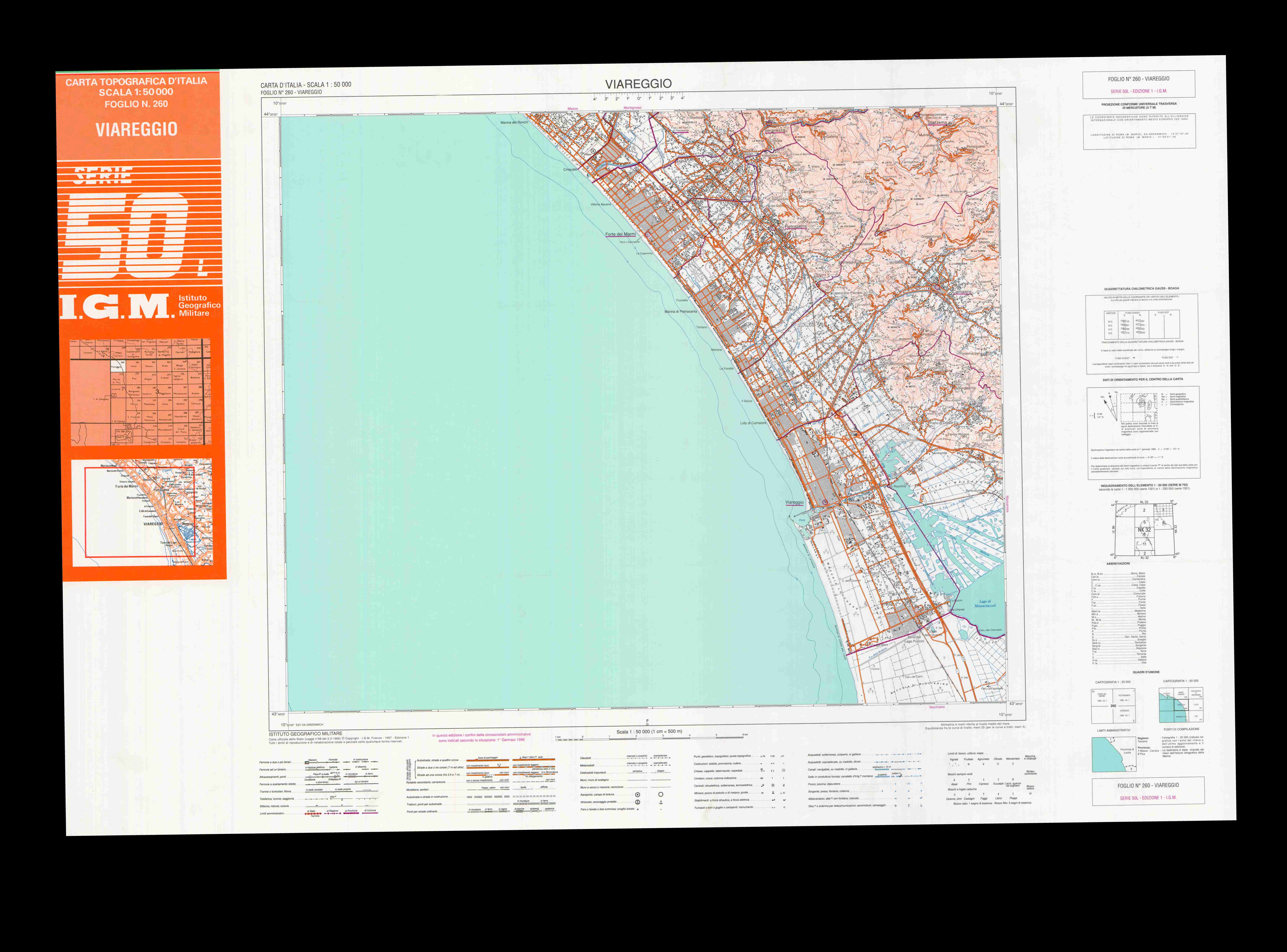The width and height of the screenshot is (1287, 952).
Task: Click the VIAREGGIO title above the map
Action: pos(638,84)
